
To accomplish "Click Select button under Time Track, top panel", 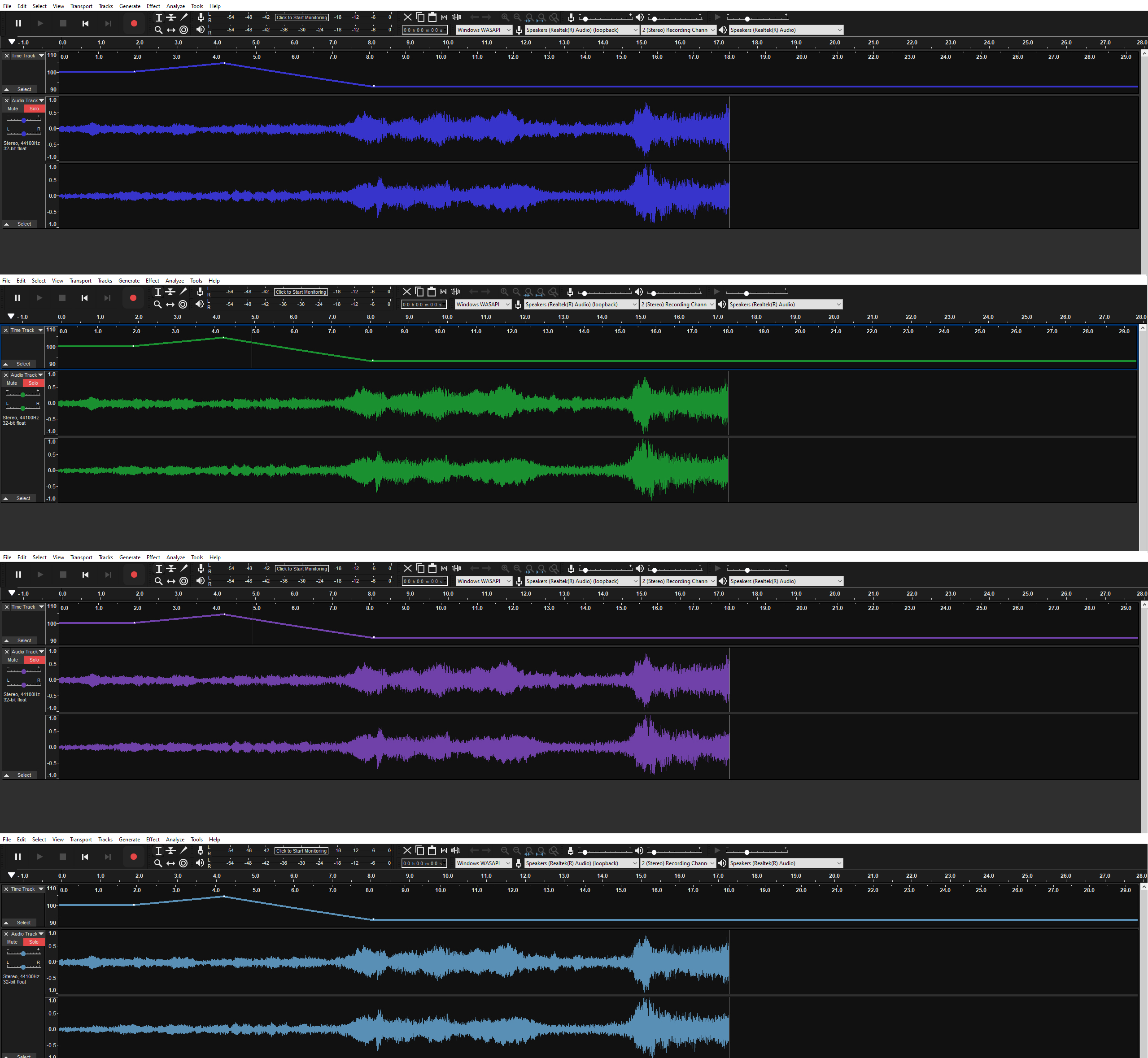I will pyautogui.click(x=24, y=89).
